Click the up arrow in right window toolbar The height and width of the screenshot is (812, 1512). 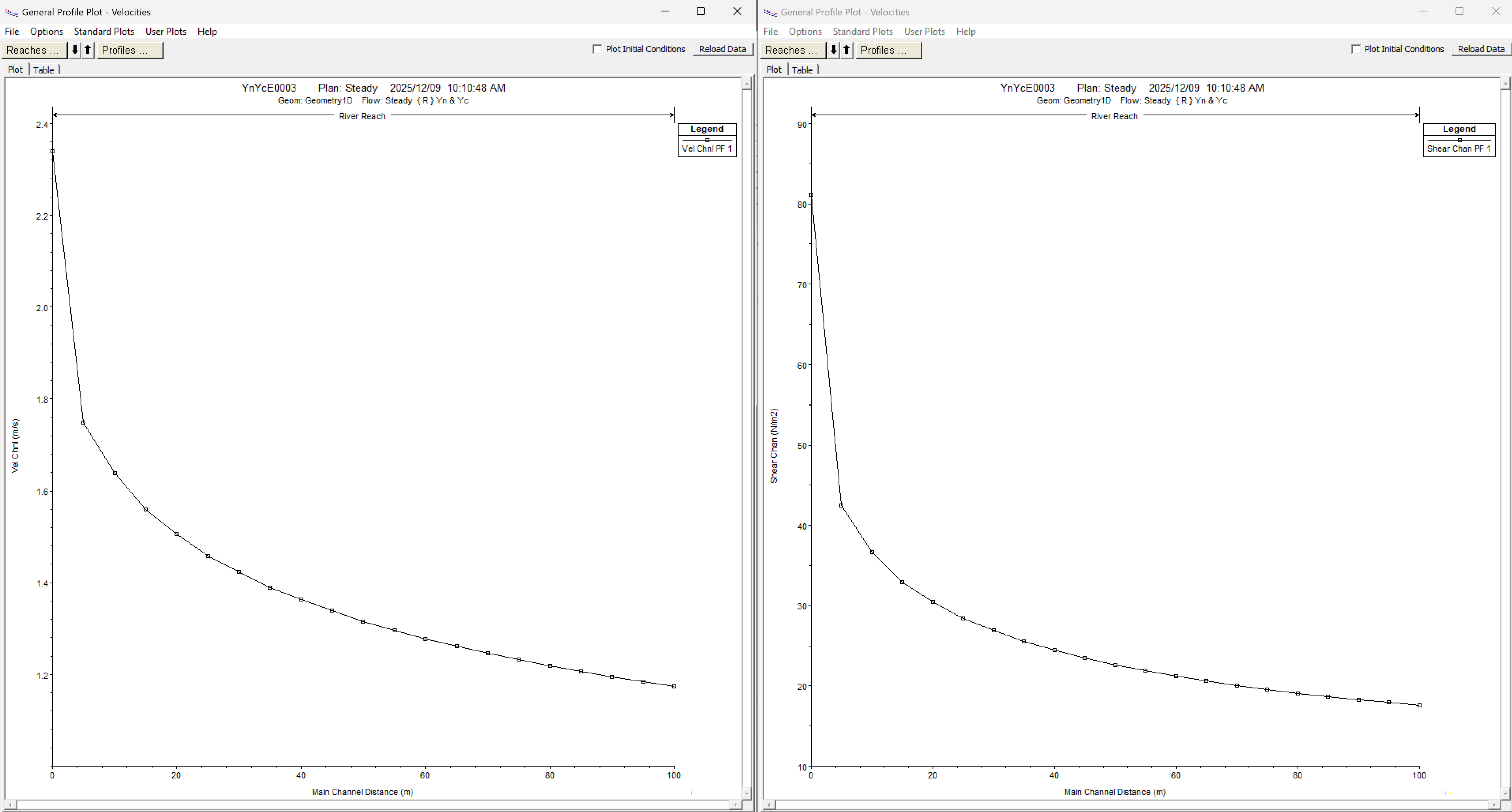pos(847,50)
